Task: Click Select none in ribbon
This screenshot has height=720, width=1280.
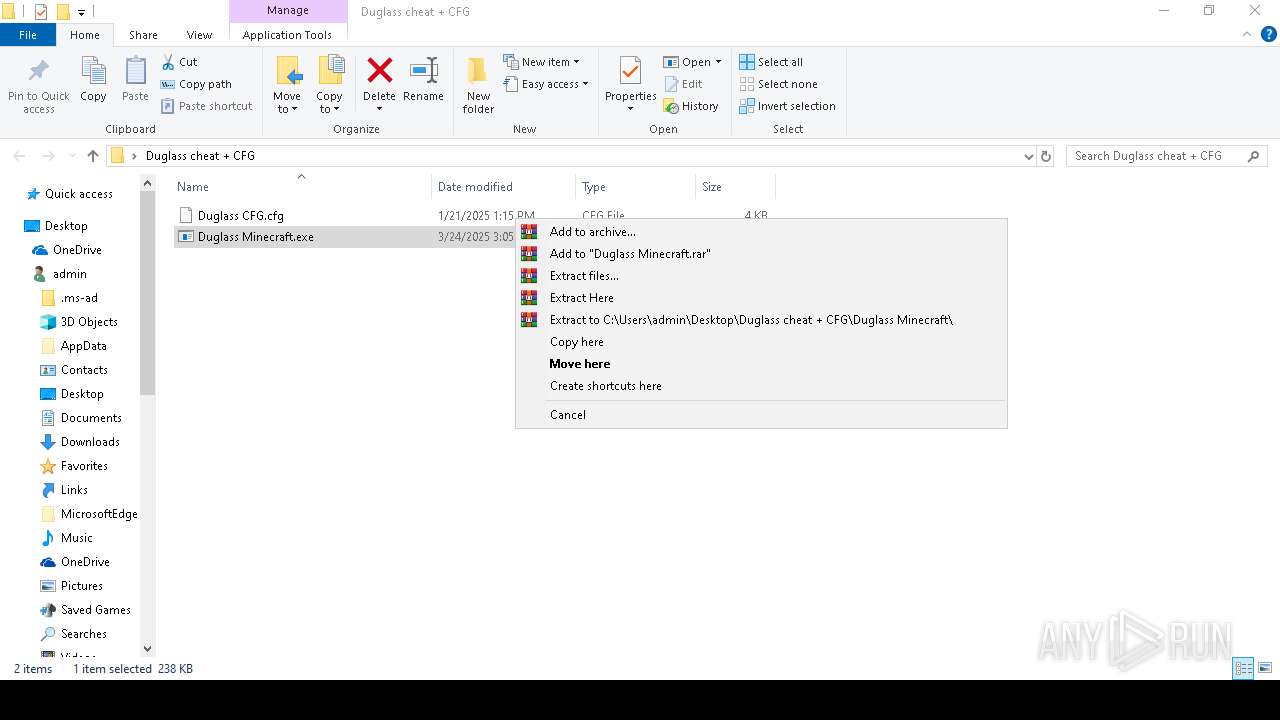Action: coord(778,84)
